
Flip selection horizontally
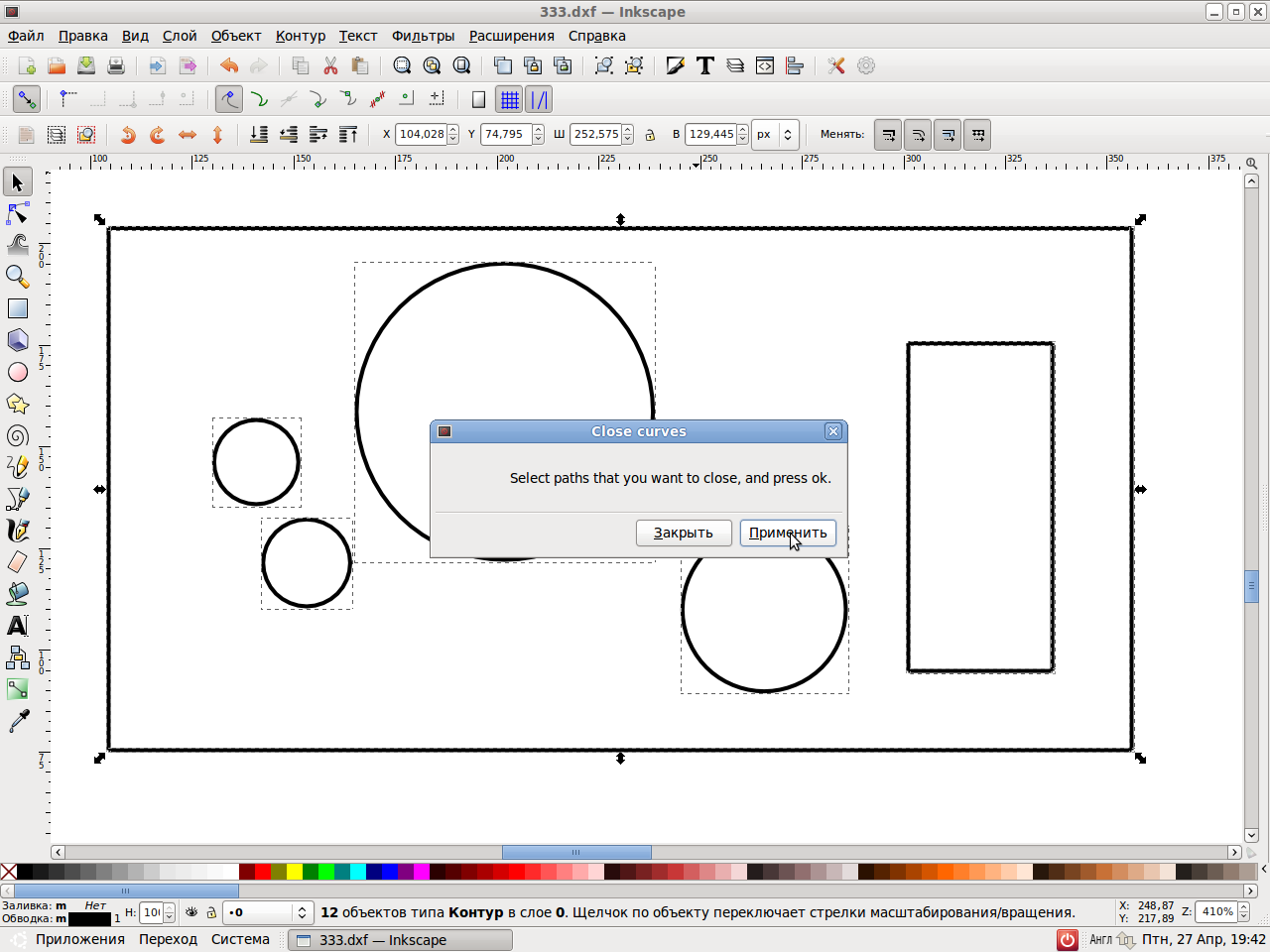188,135
